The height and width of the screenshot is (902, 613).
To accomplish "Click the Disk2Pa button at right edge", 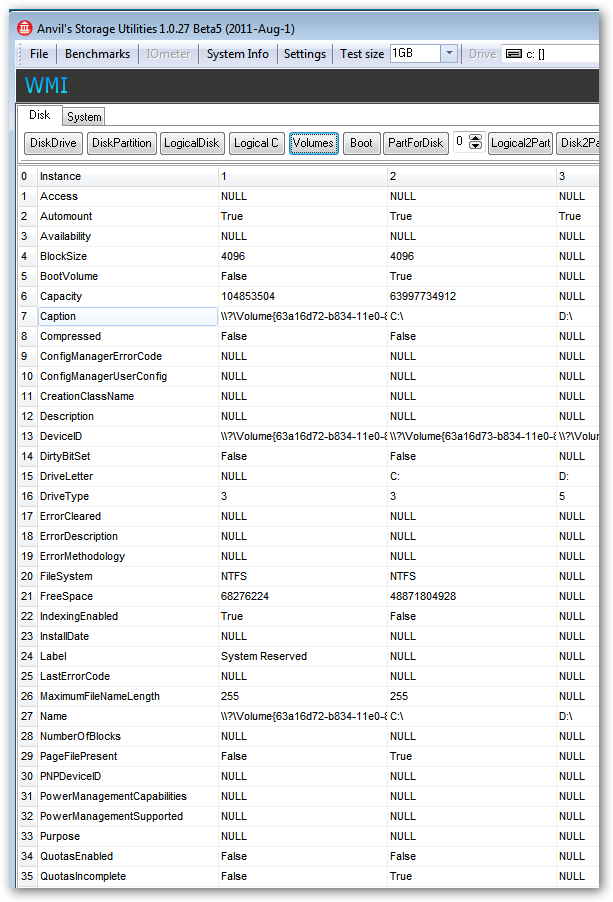I will 578,143.
